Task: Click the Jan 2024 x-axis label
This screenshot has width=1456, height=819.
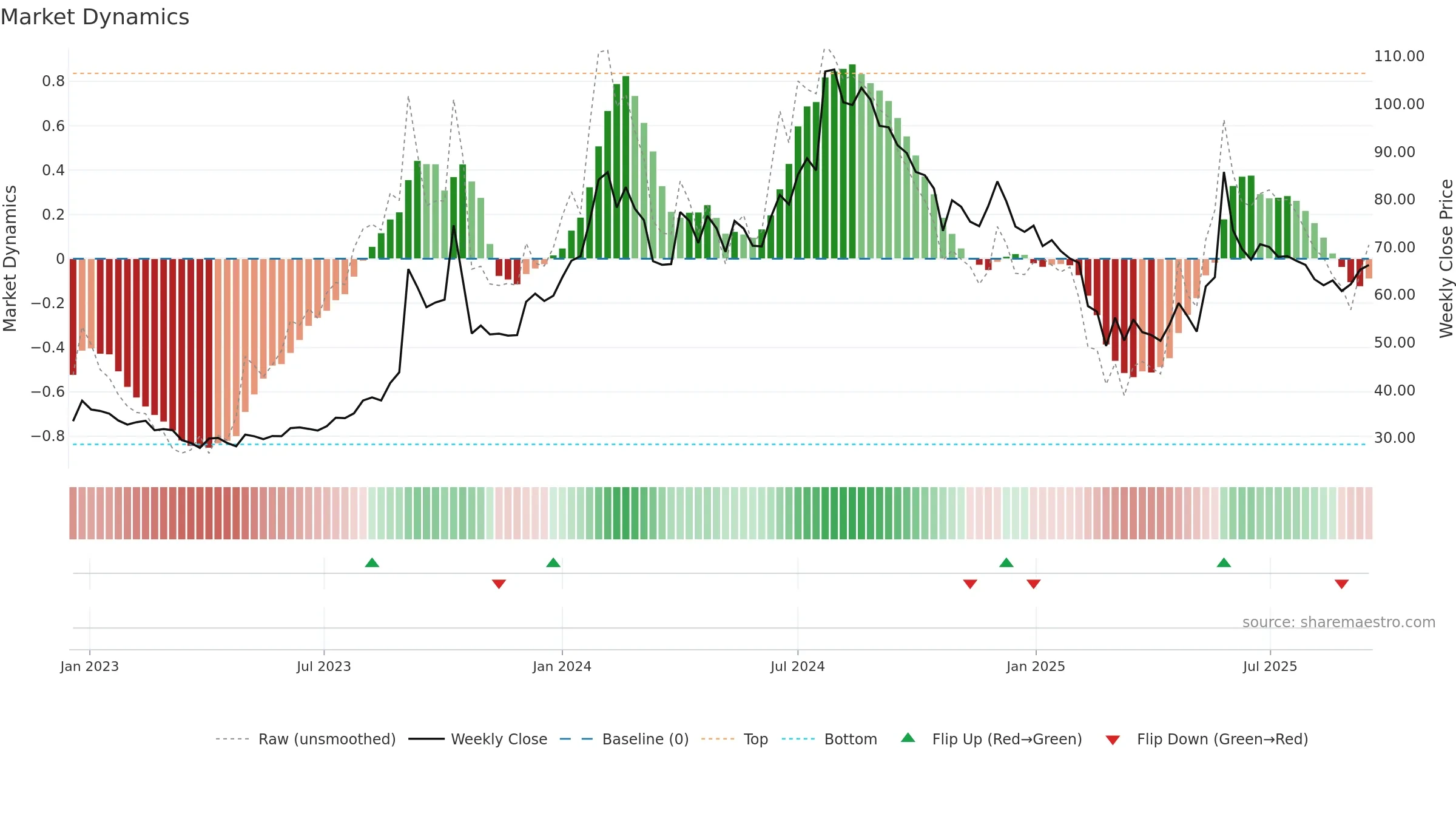Action: tap(562, 666)
